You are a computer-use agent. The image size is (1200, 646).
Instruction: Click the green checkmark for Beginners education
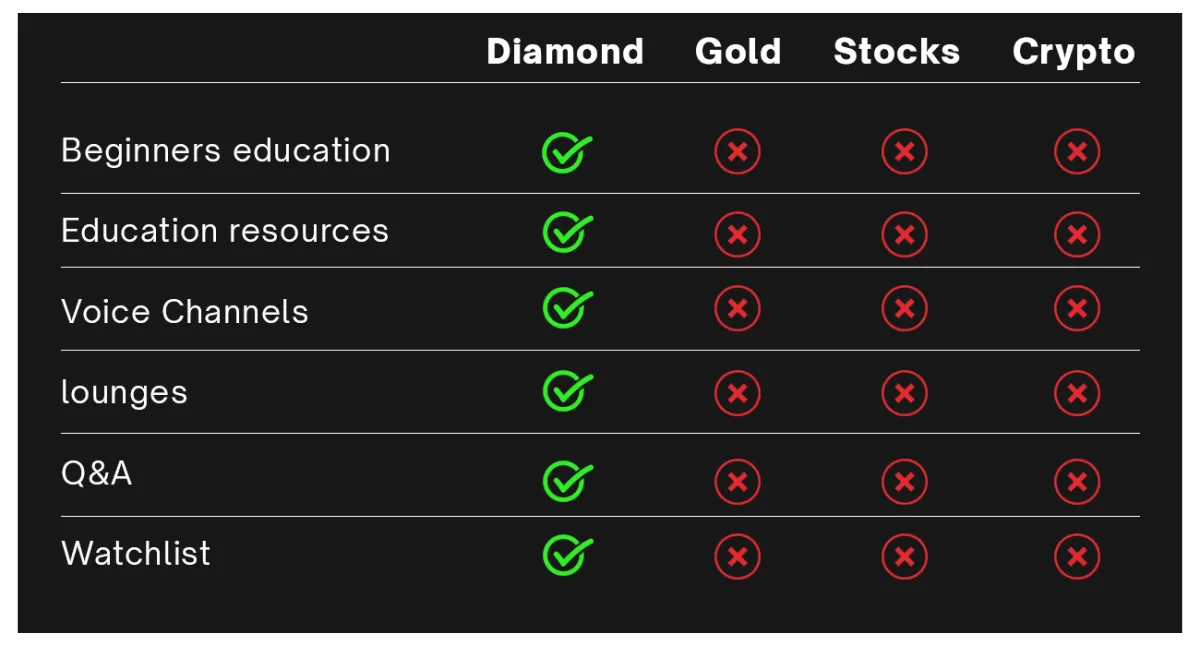pyautogui.click(x=567, y=153)
